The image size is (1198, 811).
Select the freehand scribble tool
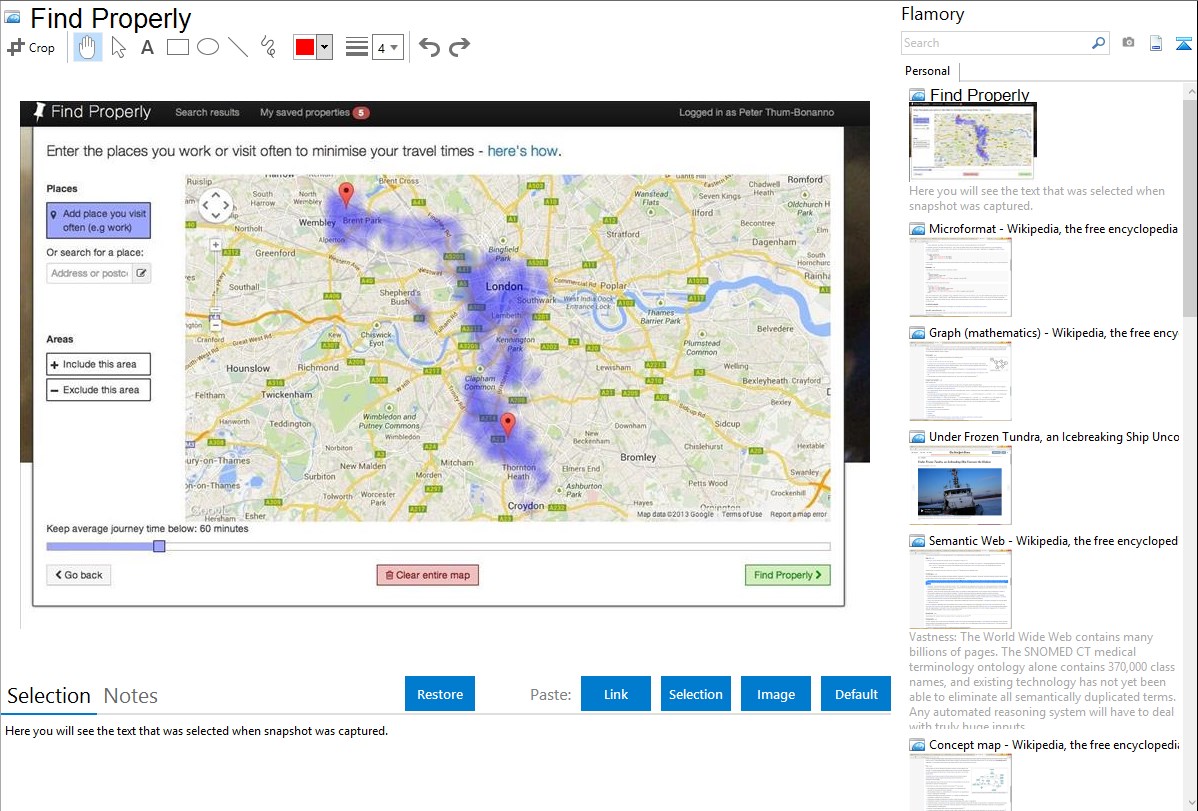point(268,47)
